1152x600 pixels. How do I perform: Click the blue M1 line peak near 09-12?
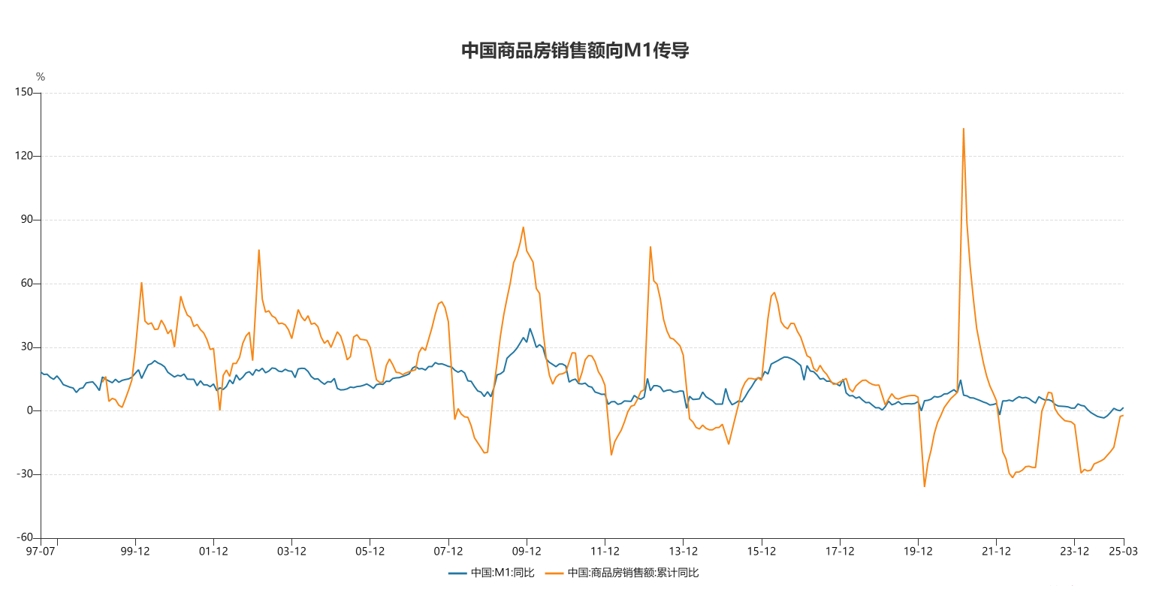[x=530, y=329]
